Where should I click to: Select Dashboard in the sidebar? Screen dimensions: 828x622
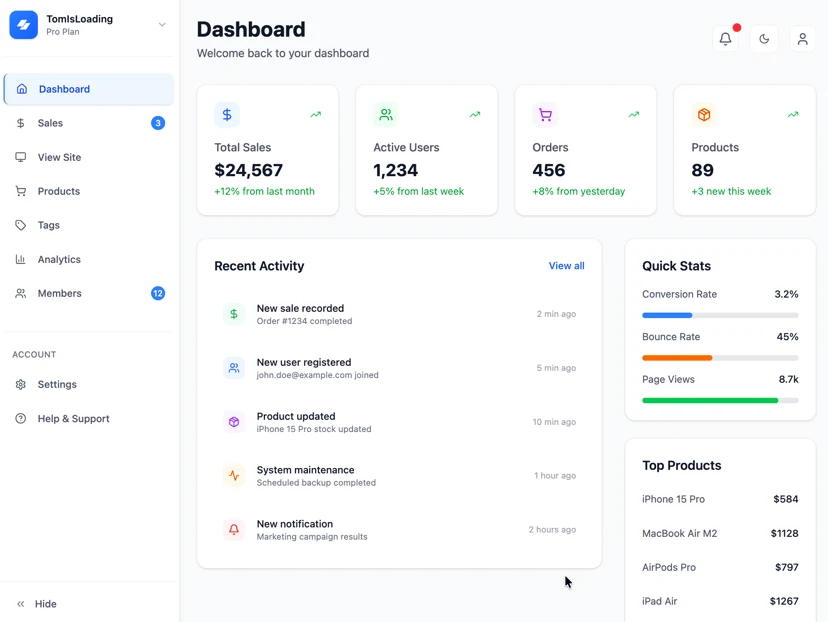click(89, 89)
